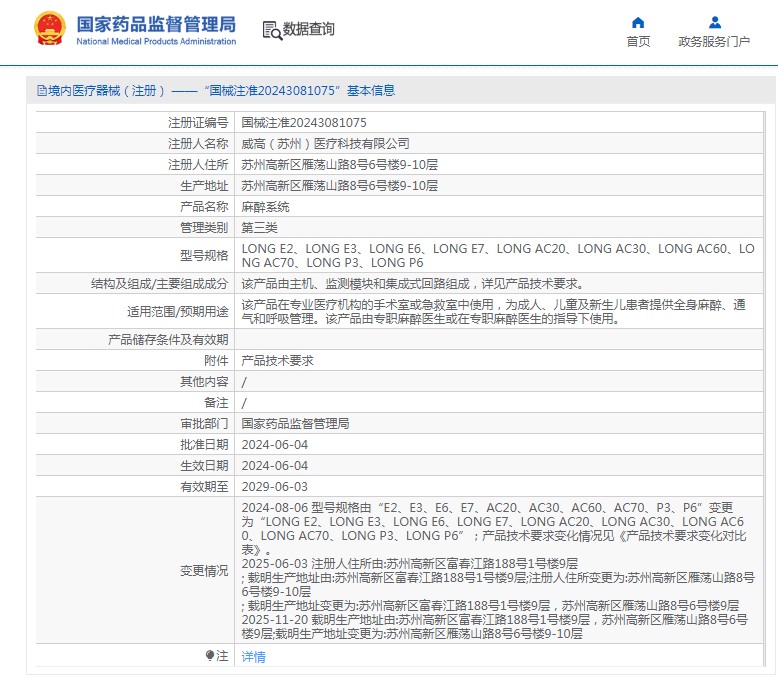Click the 附件 row label
This screenshot has width=778, height=679.
[x=216, y=360]
